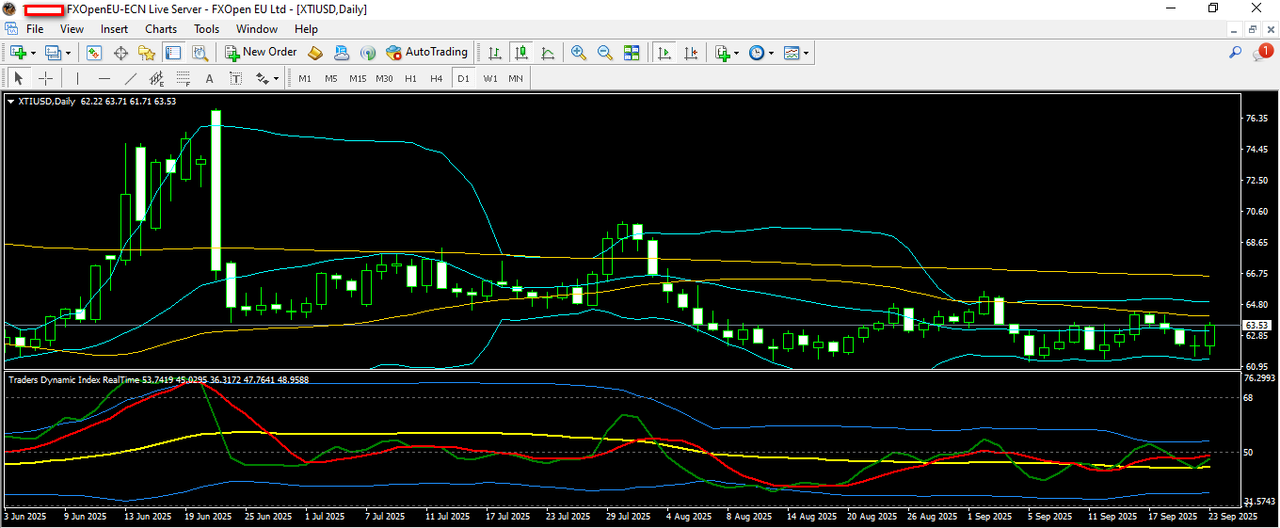This screenshot has height=528, width=1280.
Task: Switch timeframe to H4
Action: (437, 78)
